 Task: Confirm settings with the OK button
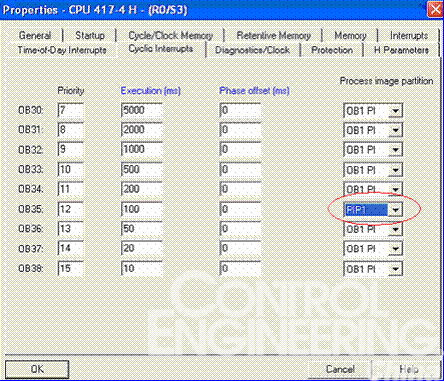37,369
